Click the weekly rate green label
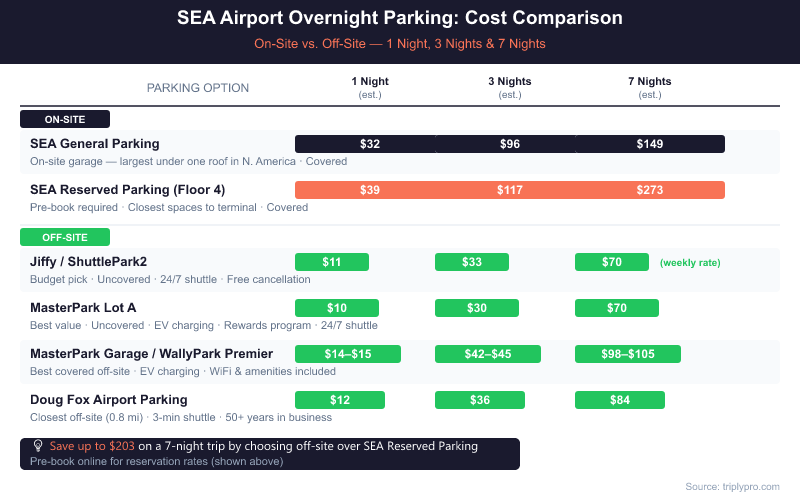 coord(690,263)
